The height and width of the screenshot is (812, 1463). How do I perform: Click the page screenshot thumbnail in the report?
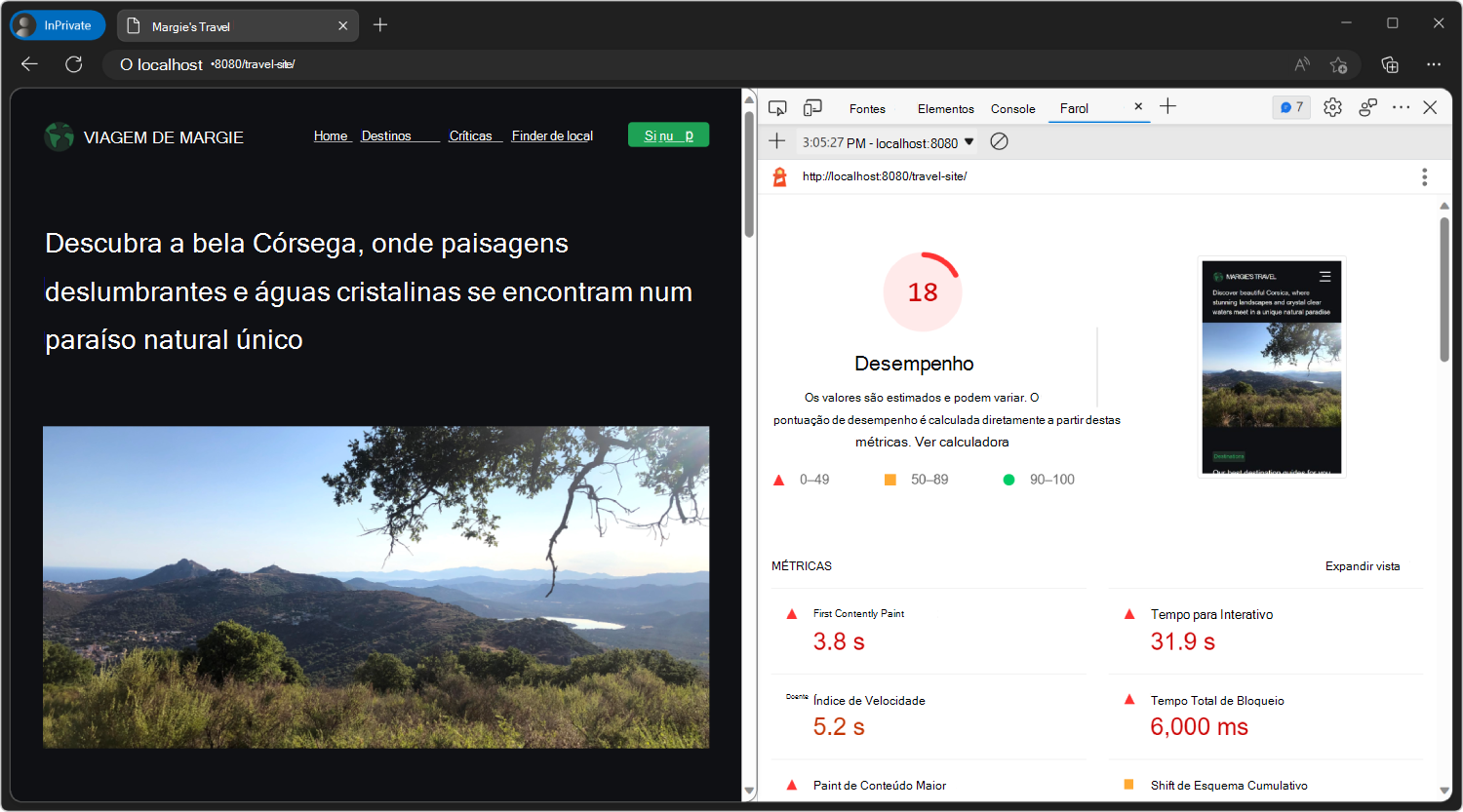1271,367
